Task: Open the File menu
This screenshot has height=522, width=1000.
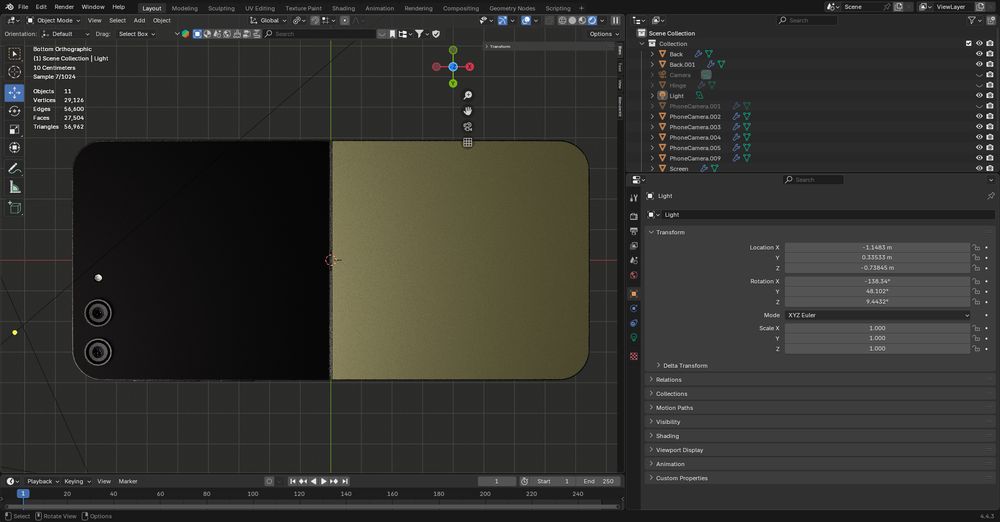Action: click(23, 7)
